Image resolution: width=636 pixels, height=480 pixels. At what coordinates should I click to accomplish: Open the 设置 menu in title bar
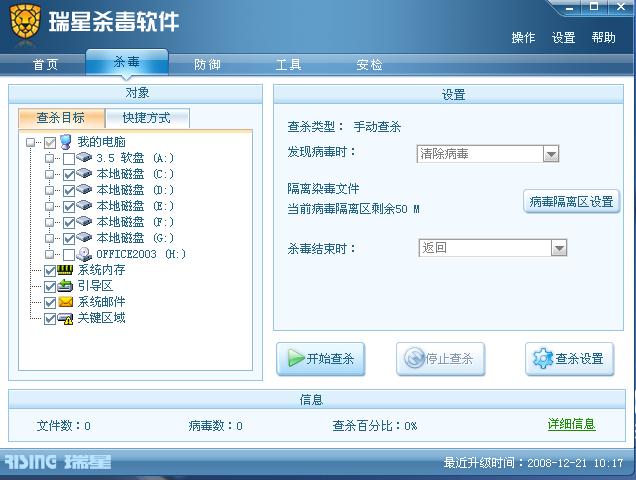563,38
